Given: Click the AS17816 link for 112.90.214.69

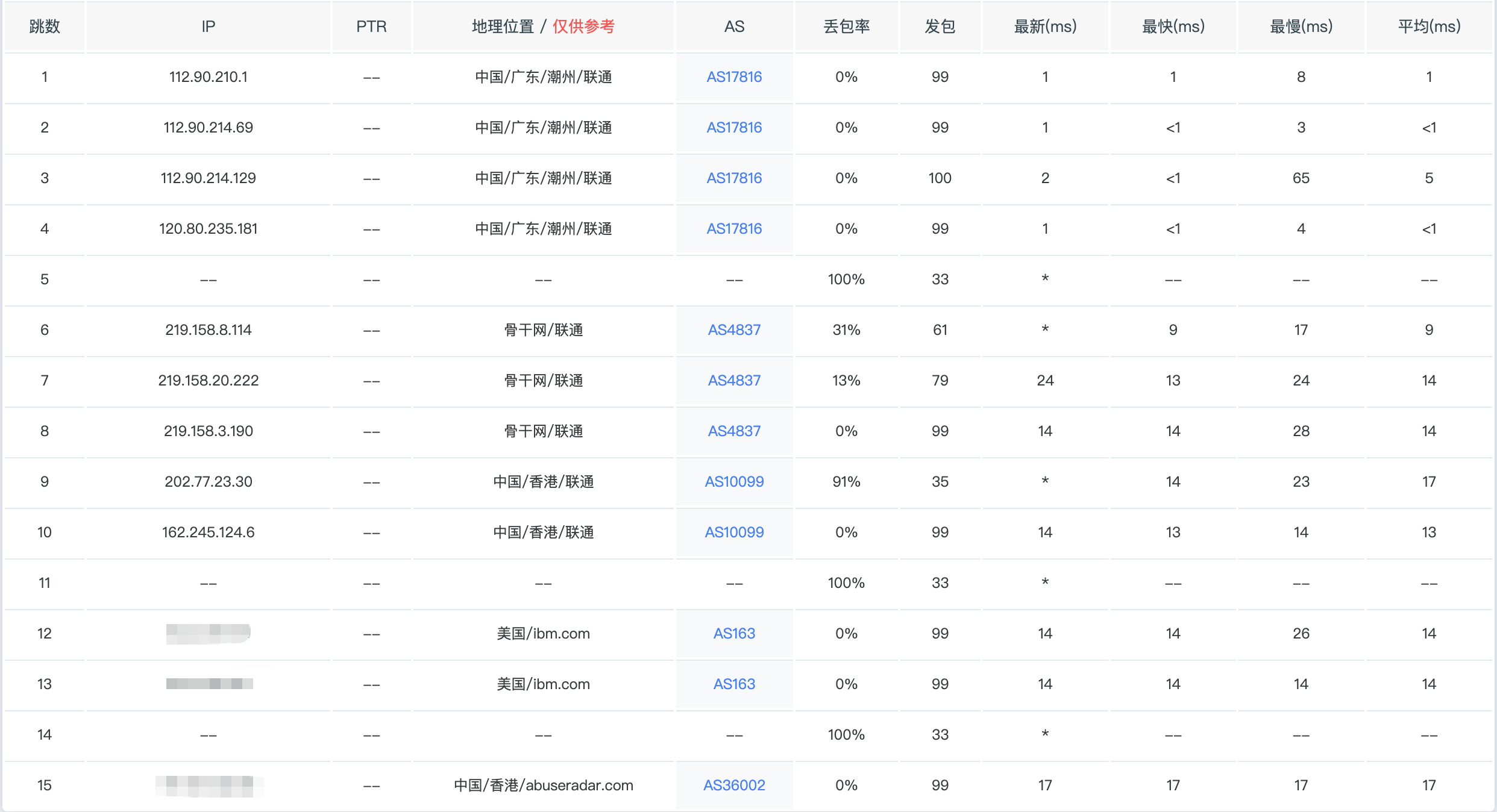Looking at the screenshot, I should coord(734,128).
